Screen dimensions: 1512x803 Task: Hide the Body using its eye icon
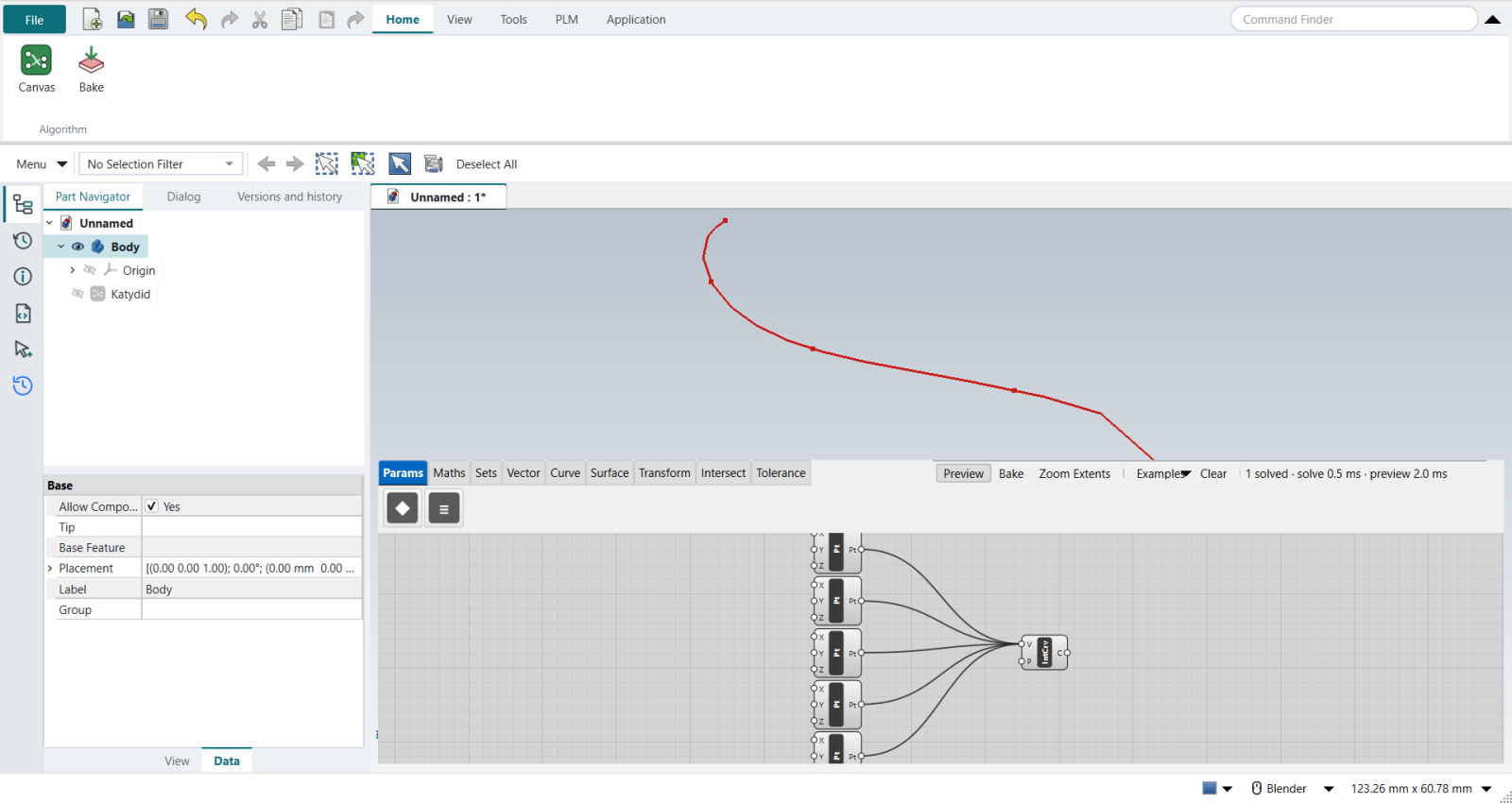78,247
